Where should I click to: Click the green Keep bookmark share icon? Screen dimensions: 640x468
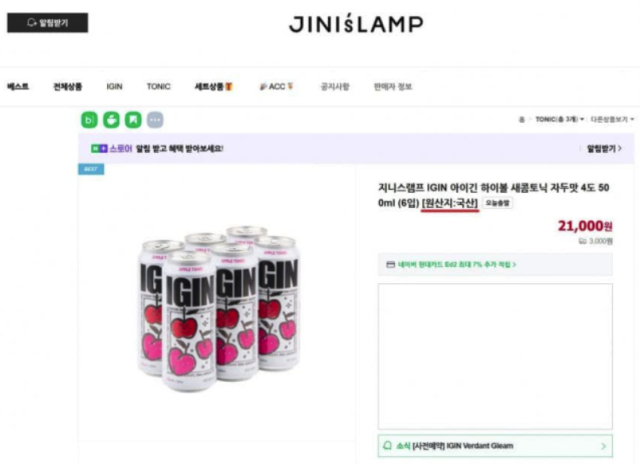coord(133,120)
